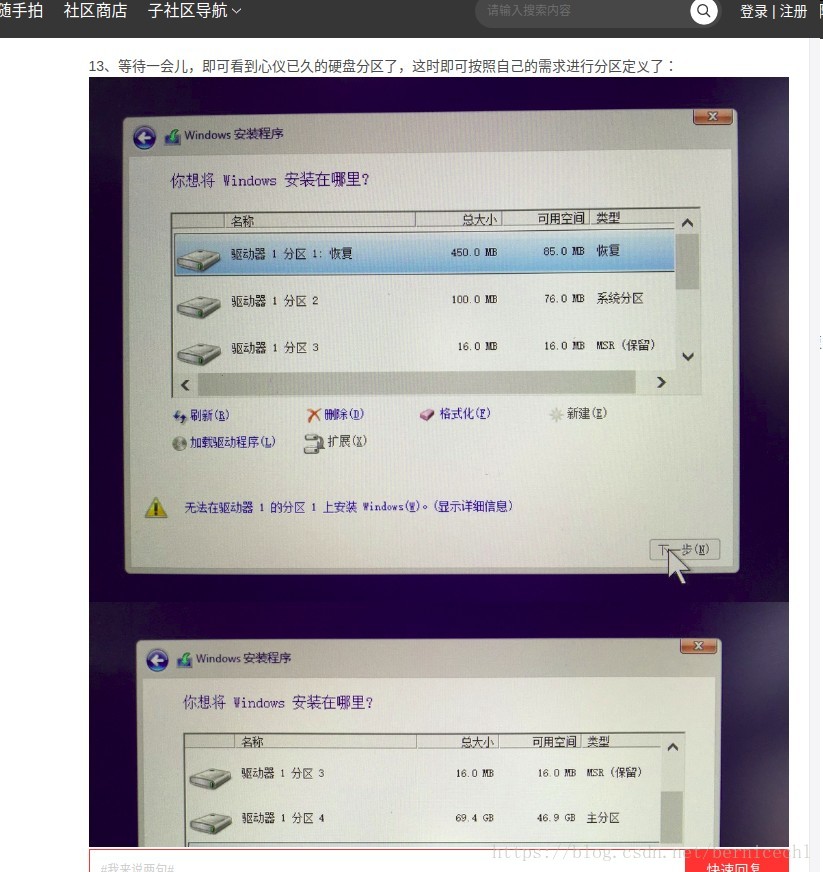Focus the site search input field
The width and height of the screenshot is (823, 872).
[583, 11]
